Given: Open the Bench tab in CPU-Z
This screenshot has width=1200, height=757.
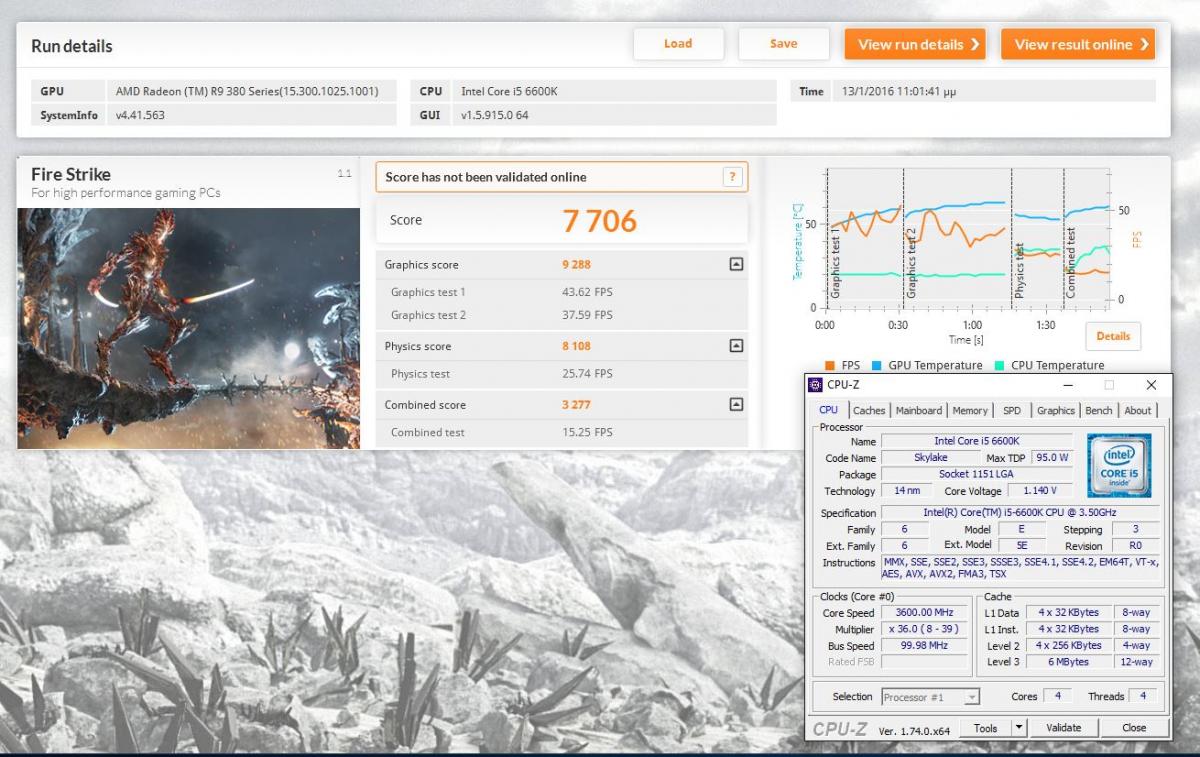Looking at the screenshot, I should pos(1099,410).
